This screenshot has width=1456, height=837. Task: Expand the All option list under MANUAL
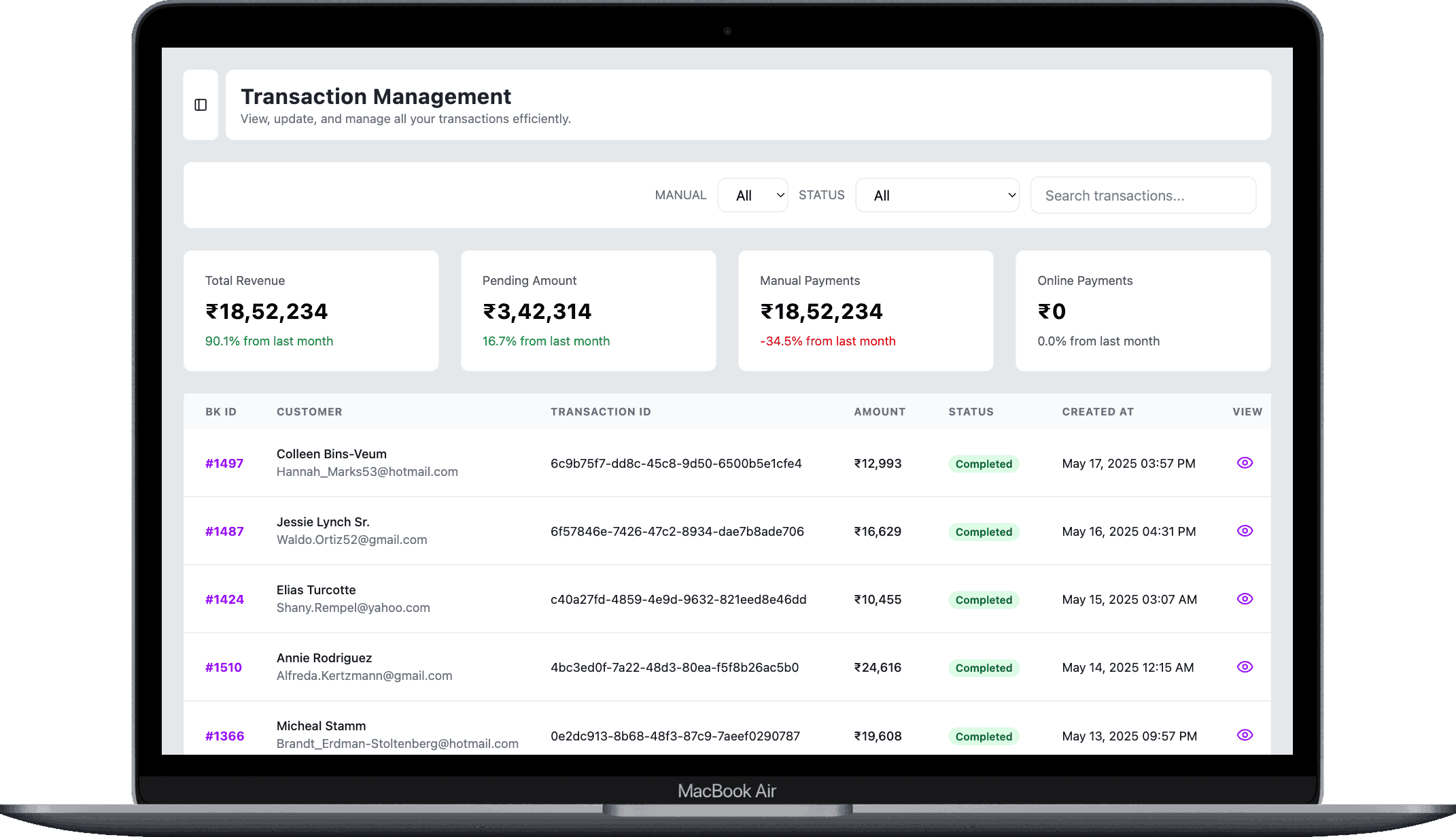tap(752, 195)
